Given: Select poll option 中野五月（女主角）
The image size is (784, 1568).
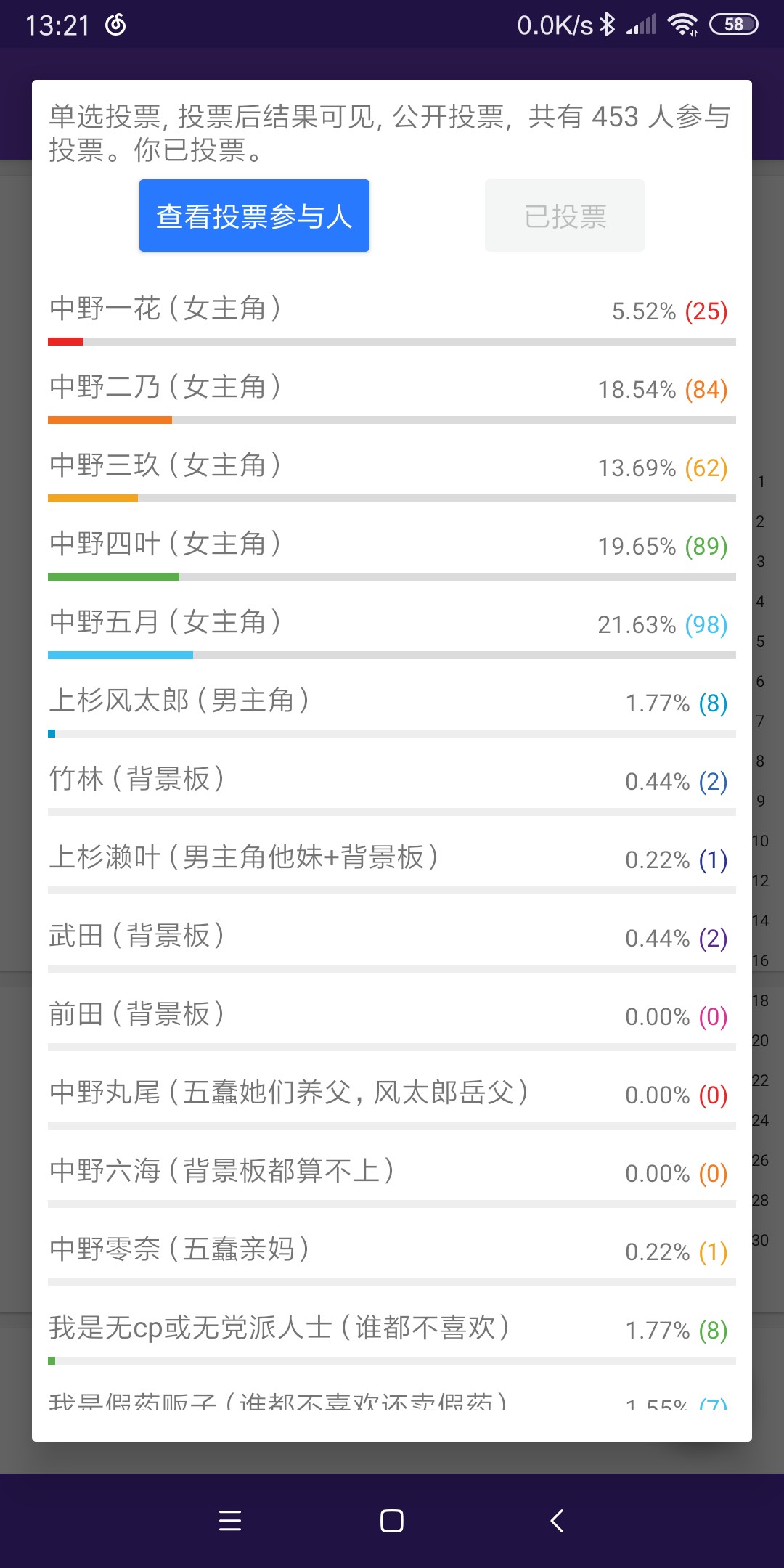Looking at the screenshot, I should tap(166, 622).
